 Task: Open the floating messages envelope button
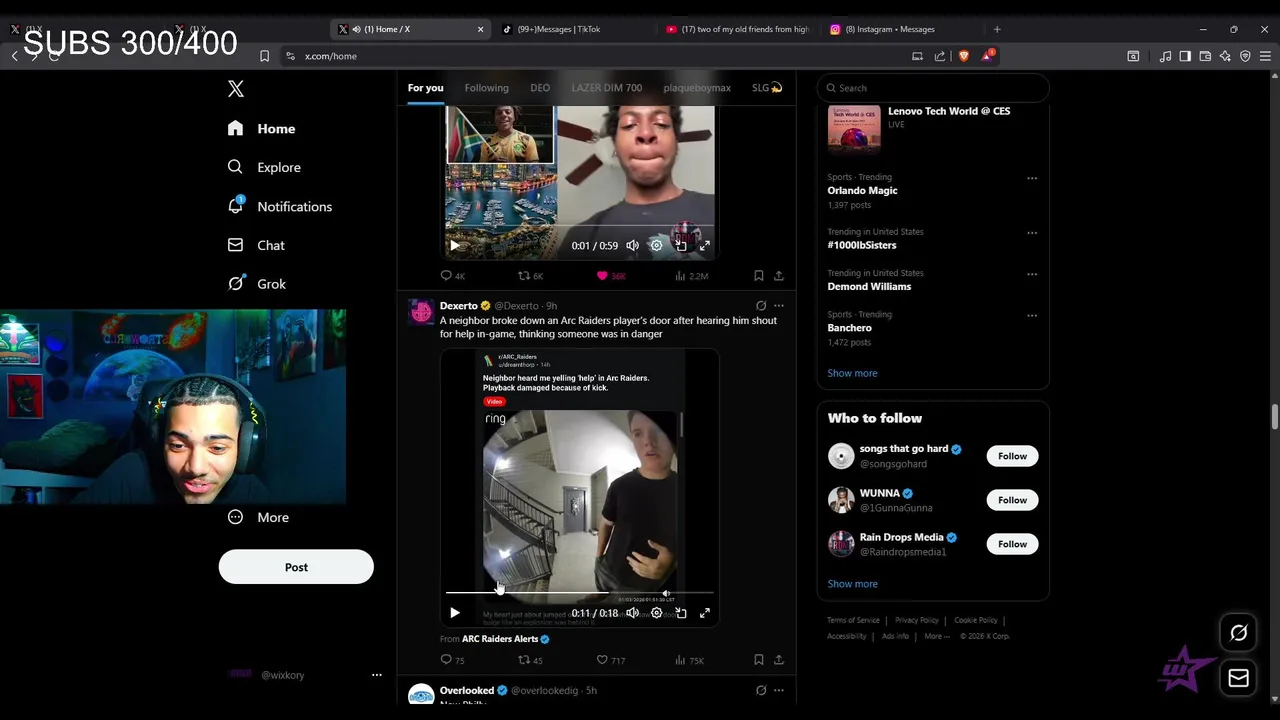[1238, 678]
